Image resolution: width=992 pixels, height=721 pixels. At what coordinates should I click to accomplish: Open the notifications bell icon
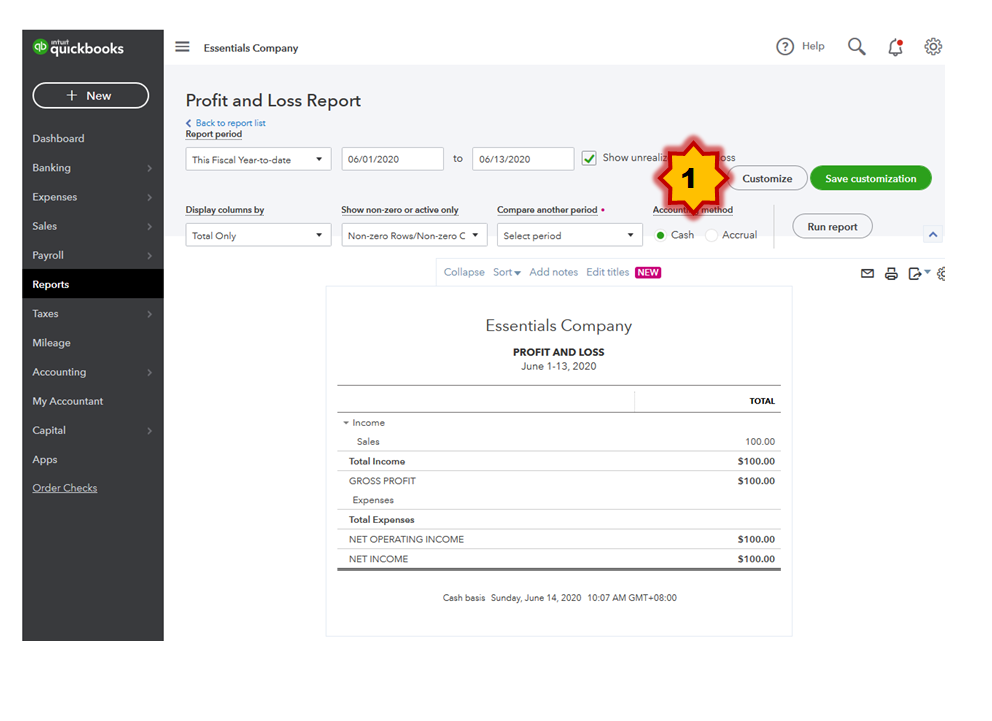click(895, 47)
